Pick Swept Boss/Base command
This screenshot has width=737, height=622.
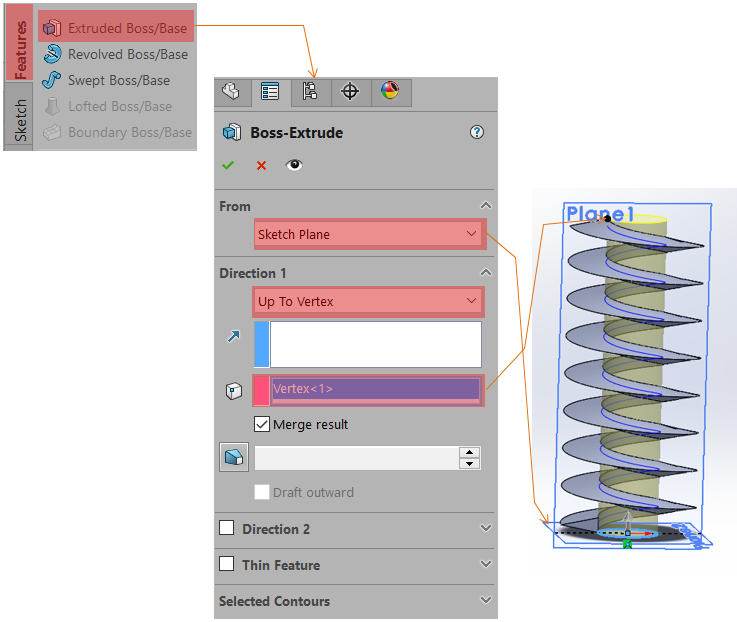106,80
